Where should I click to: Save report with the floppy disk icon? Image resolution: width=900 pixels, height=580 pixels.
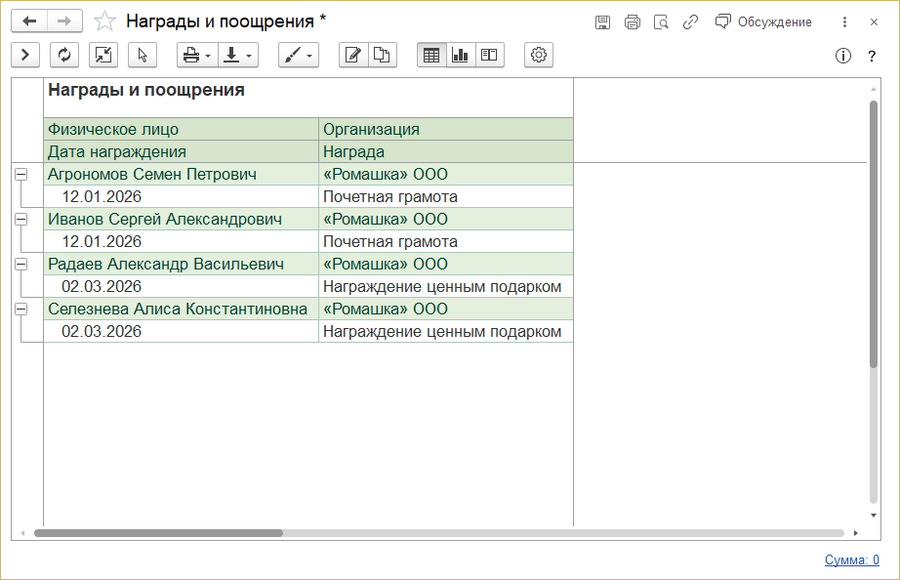pyautogui.click(x=602, y=22)
